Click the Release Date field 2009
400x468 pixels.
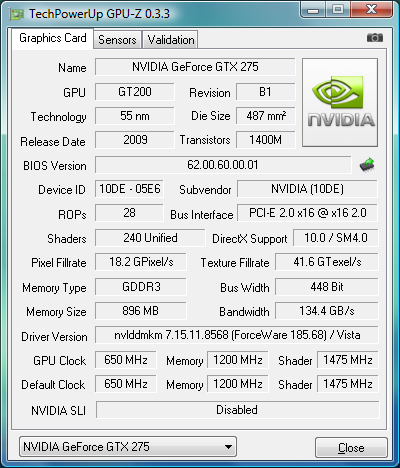tap(135, 140)
